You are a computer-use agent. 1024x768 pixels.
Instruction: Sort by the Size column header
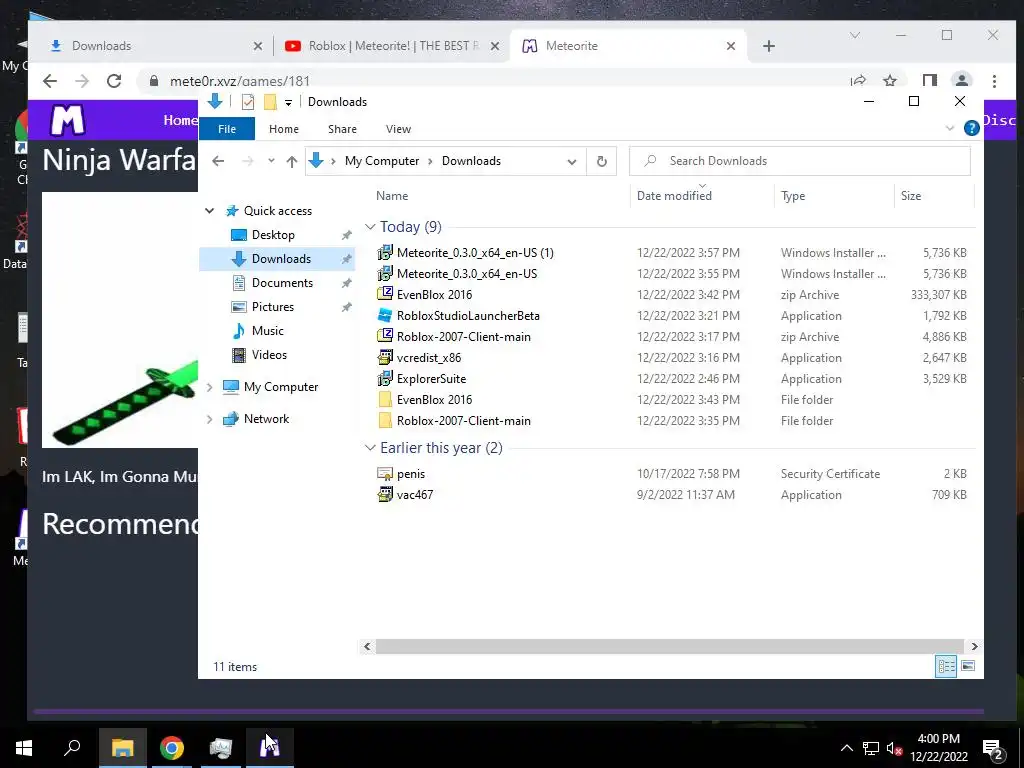[910, 195]
